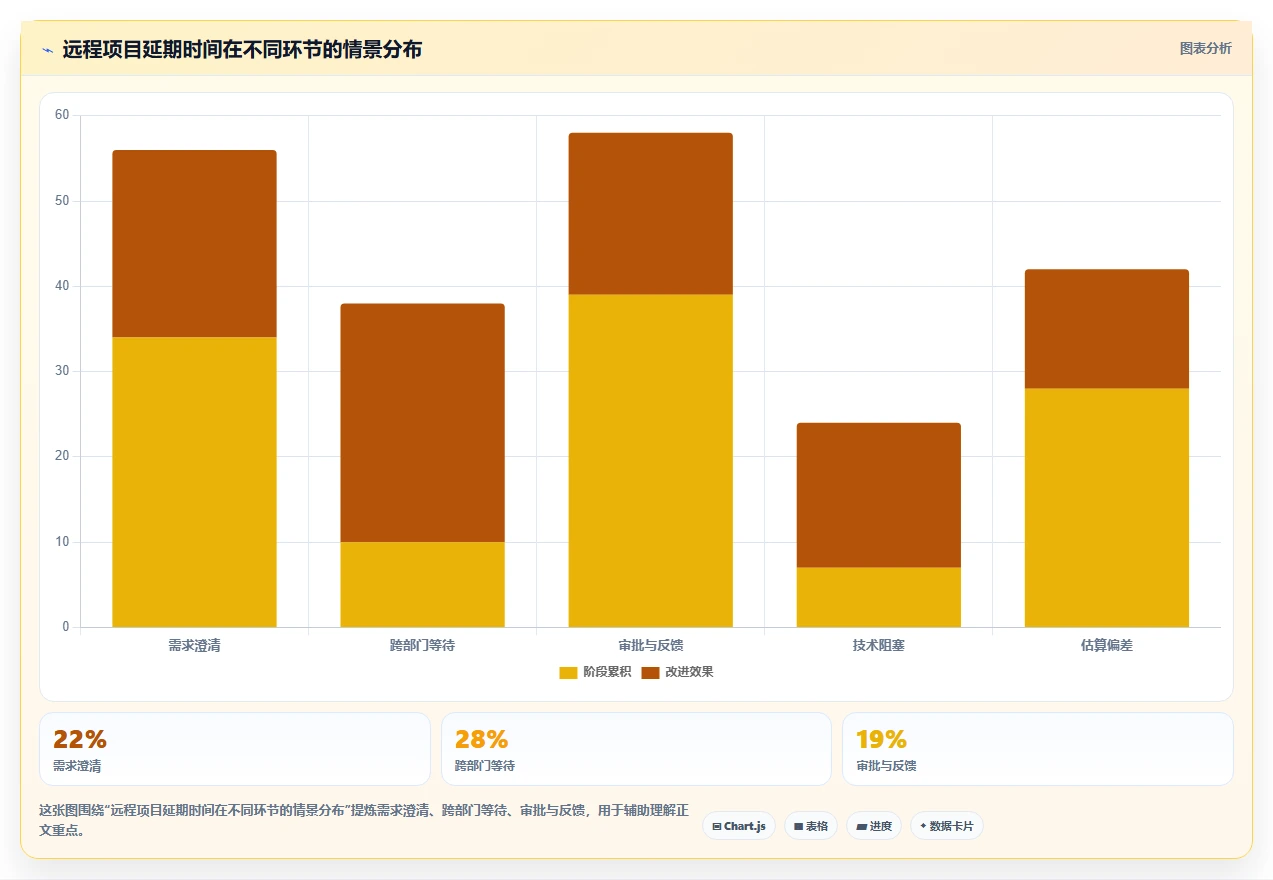Click the 跨部门等待 x-axis label
The width and height of the screenshot is (1273, 880).
[422, 646]
